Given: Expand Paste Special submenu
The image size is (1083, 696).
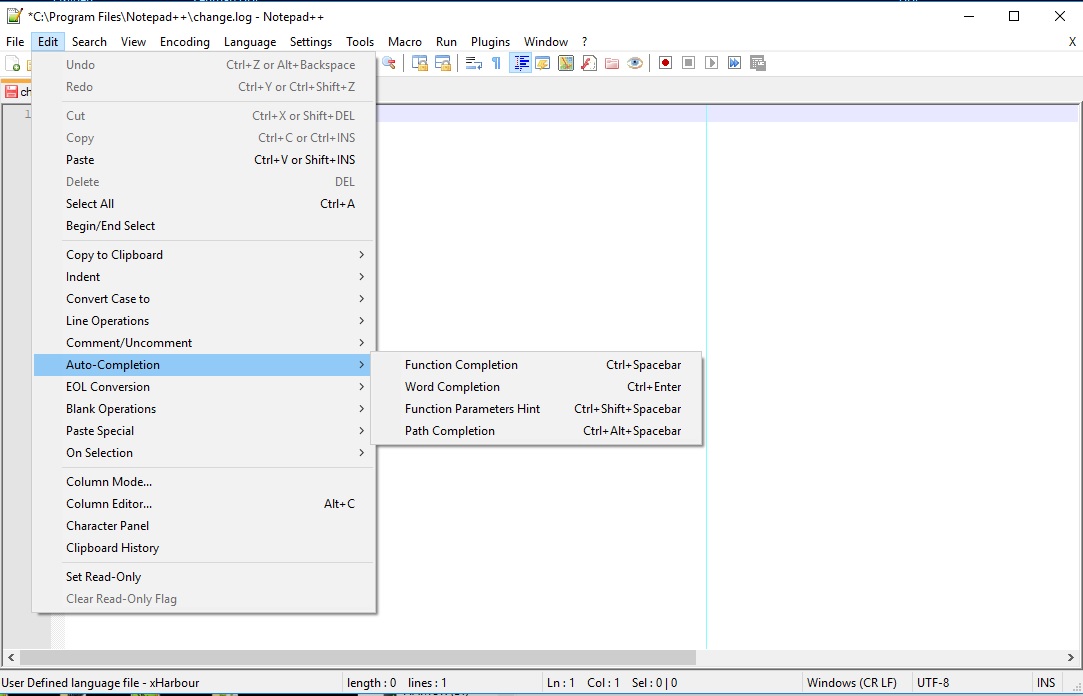Looking at the screenshot, I should pos(204,431).
